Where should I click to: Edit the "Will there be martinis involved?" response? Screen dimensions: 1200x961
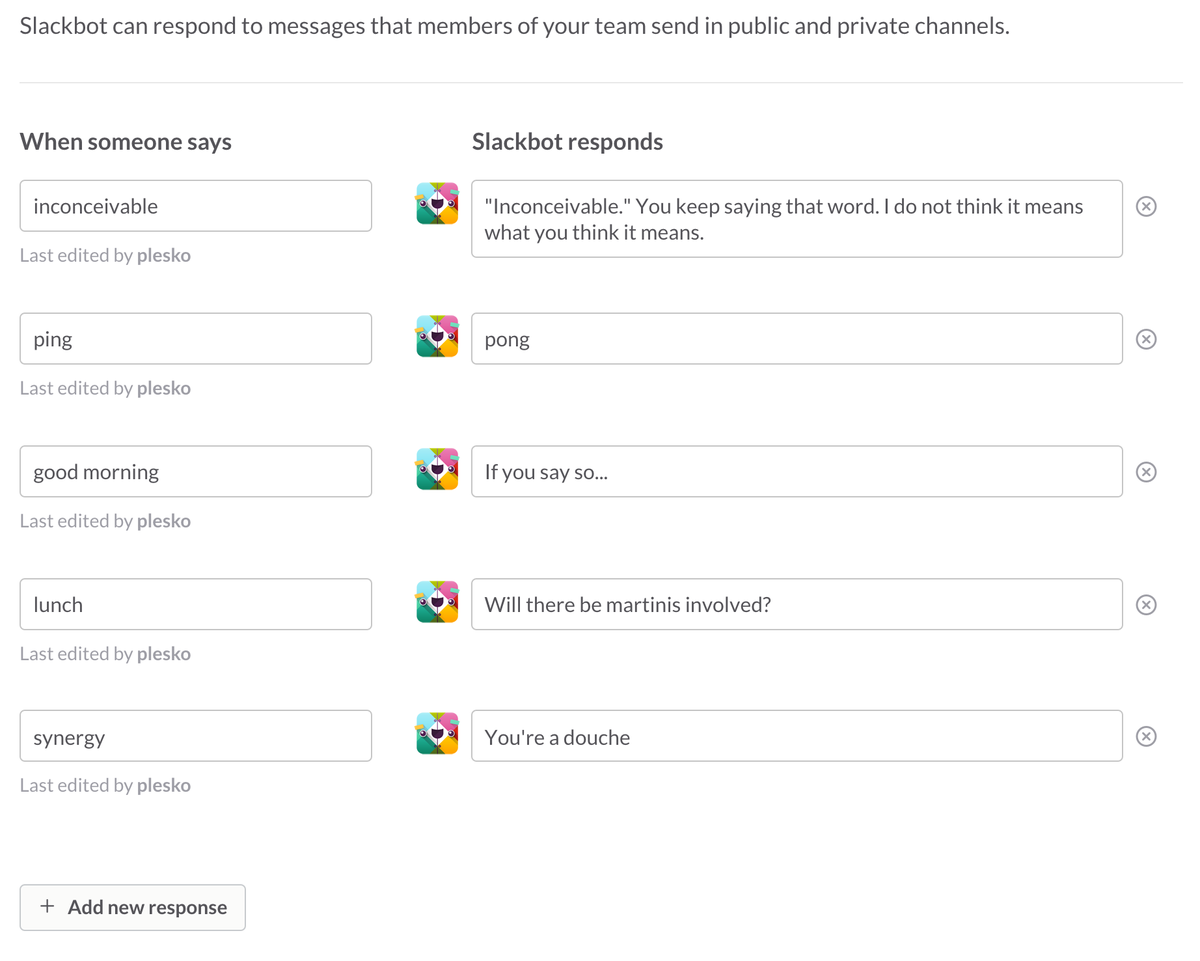coord(797,603)
